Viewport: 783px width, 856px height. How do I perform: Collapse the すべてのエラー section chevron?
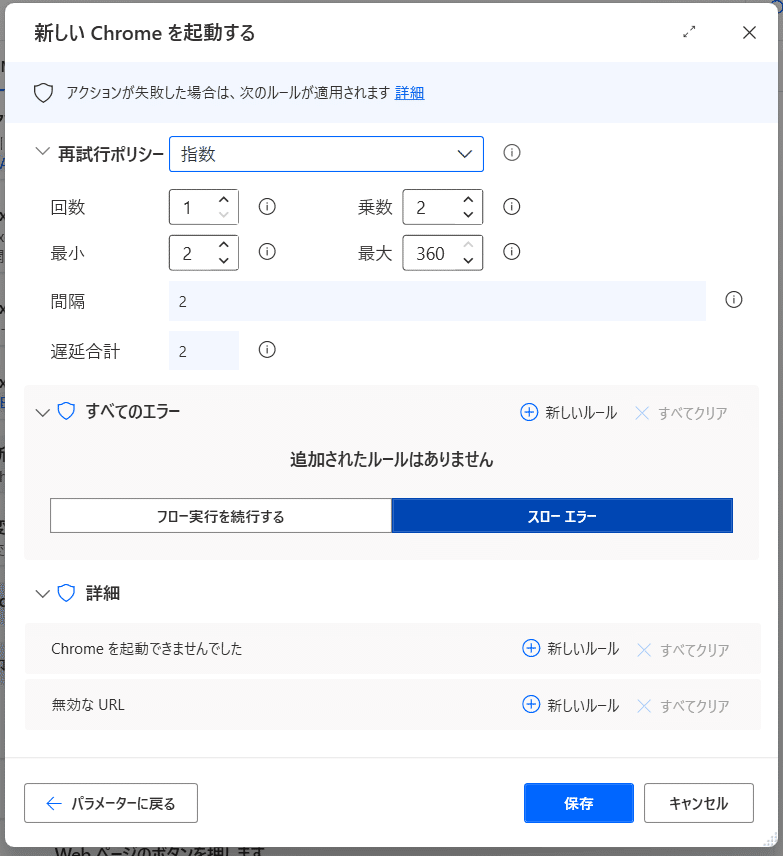point(43,413)
